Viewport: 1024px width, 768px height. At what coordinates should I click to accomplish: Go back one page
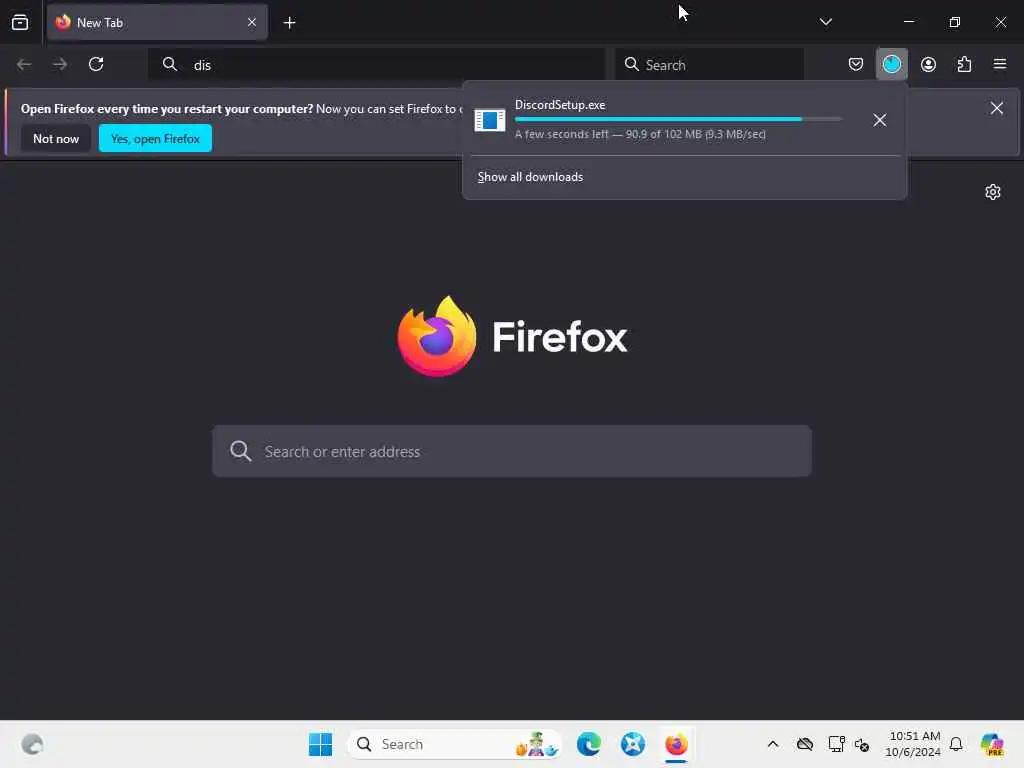[x=24, y=64]
